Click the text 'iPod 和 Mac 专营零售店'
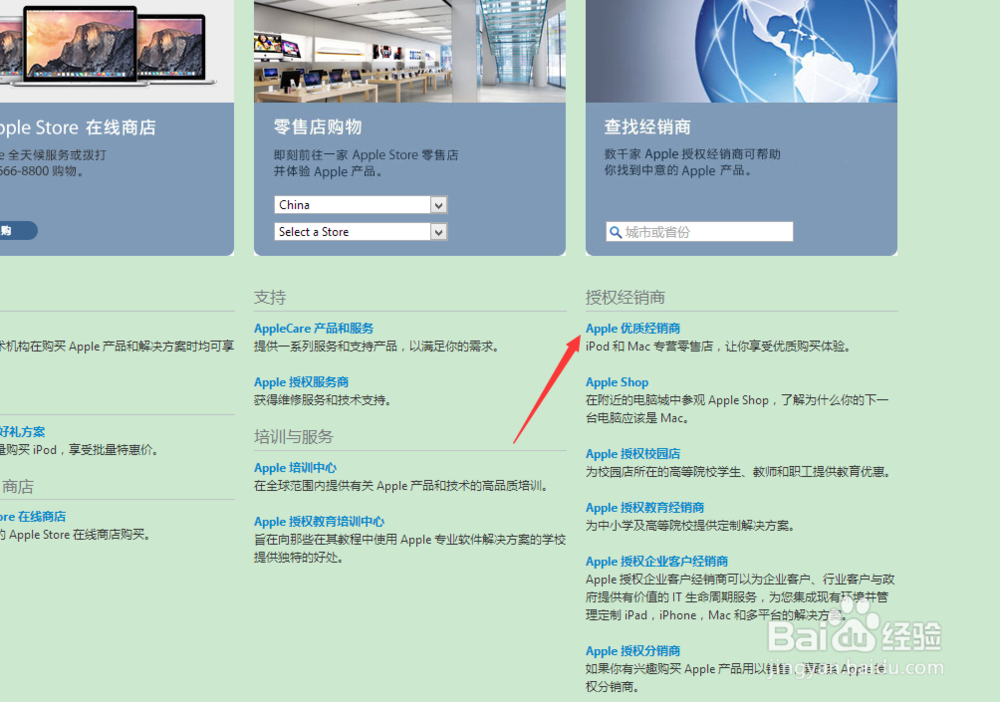The image size is (1000, 702). (649, 346)
